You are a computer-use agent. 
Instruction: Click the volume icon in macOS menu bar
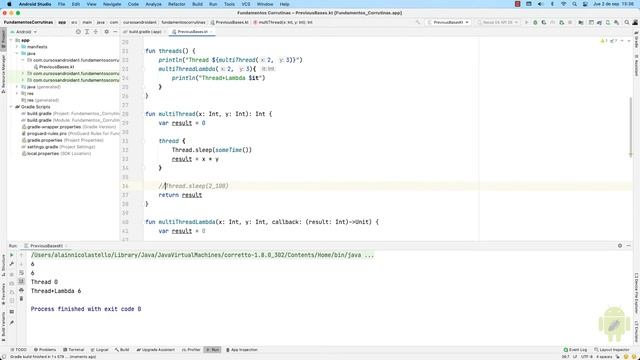tap(540, 4)
